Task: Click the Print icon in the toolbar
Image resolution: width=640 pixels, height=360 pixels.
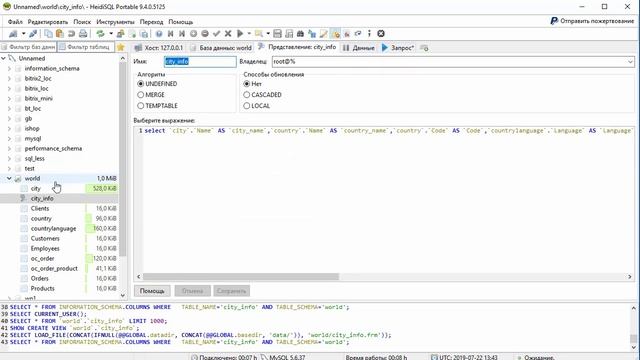Action: point(83,33)
